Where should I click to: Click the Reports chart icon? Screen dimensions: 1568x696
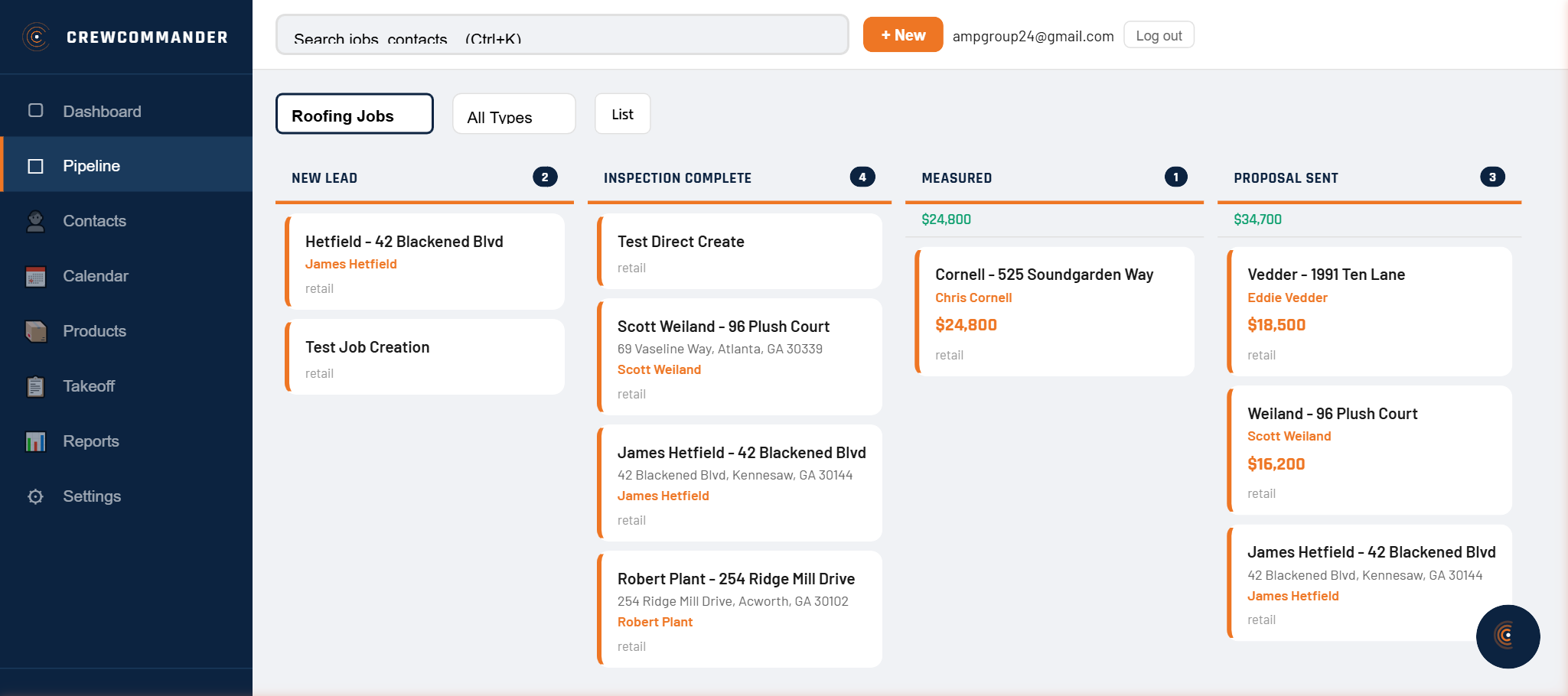tap(36, 441)
